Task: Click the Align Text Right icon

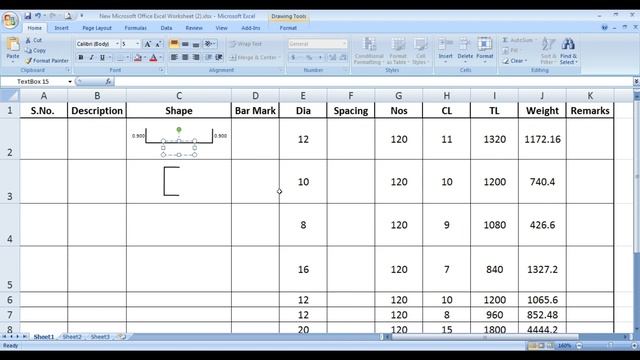Action: (196, 57)
